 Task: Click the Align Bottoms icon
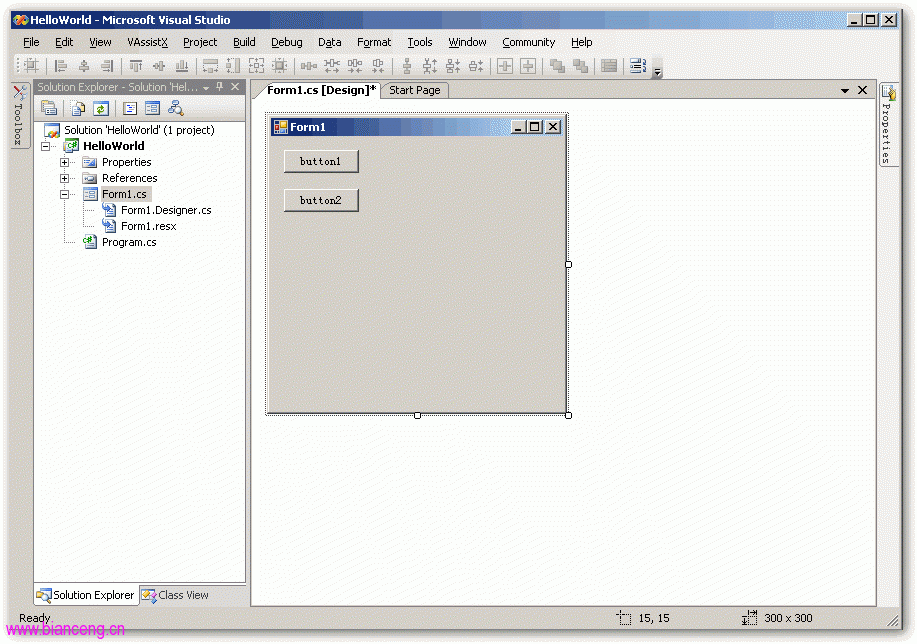(182, 66)
